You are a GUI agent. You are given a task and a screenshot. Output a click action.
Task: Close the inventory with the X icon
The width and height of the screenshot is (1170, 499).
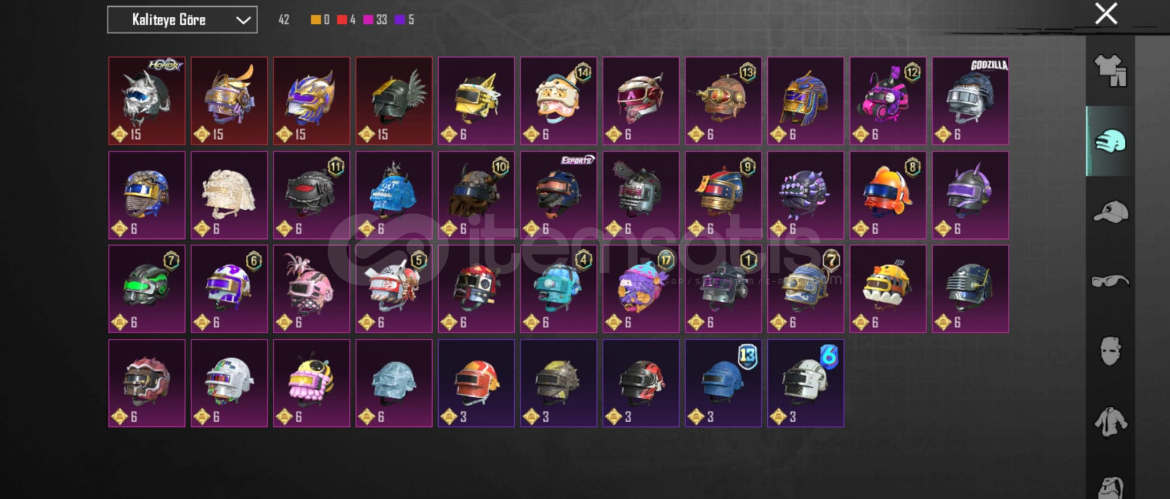[x=1106, y=13]
